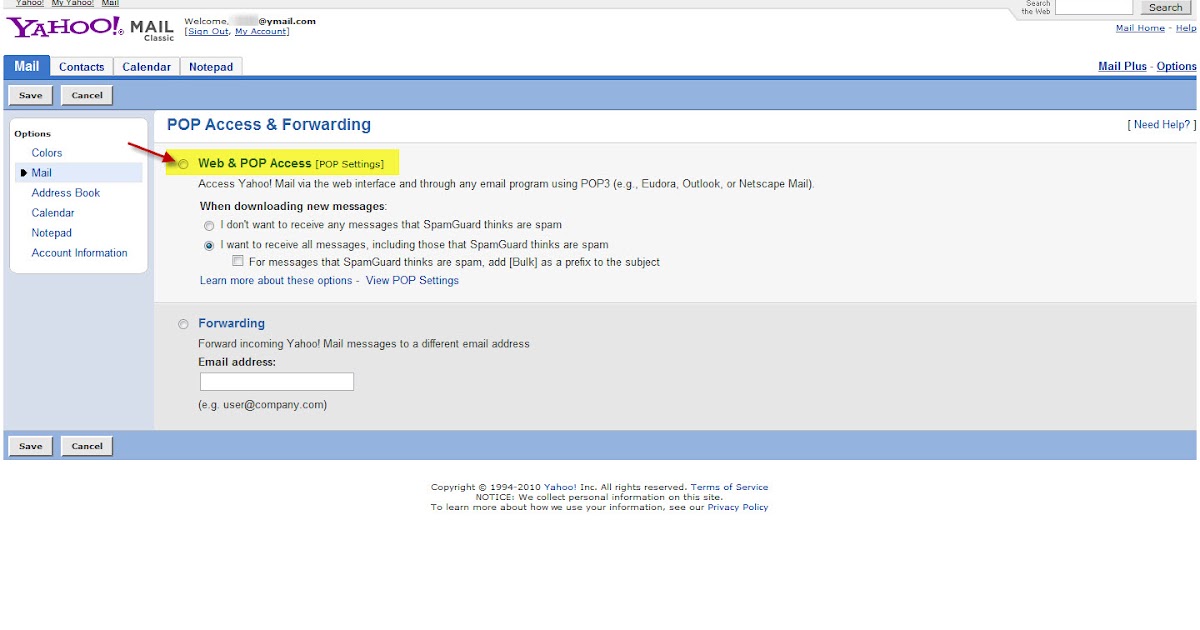The image size is (1200, 630).
Task: Open Notepad in the Options sidebar
Action: click(x=52, y=233)
